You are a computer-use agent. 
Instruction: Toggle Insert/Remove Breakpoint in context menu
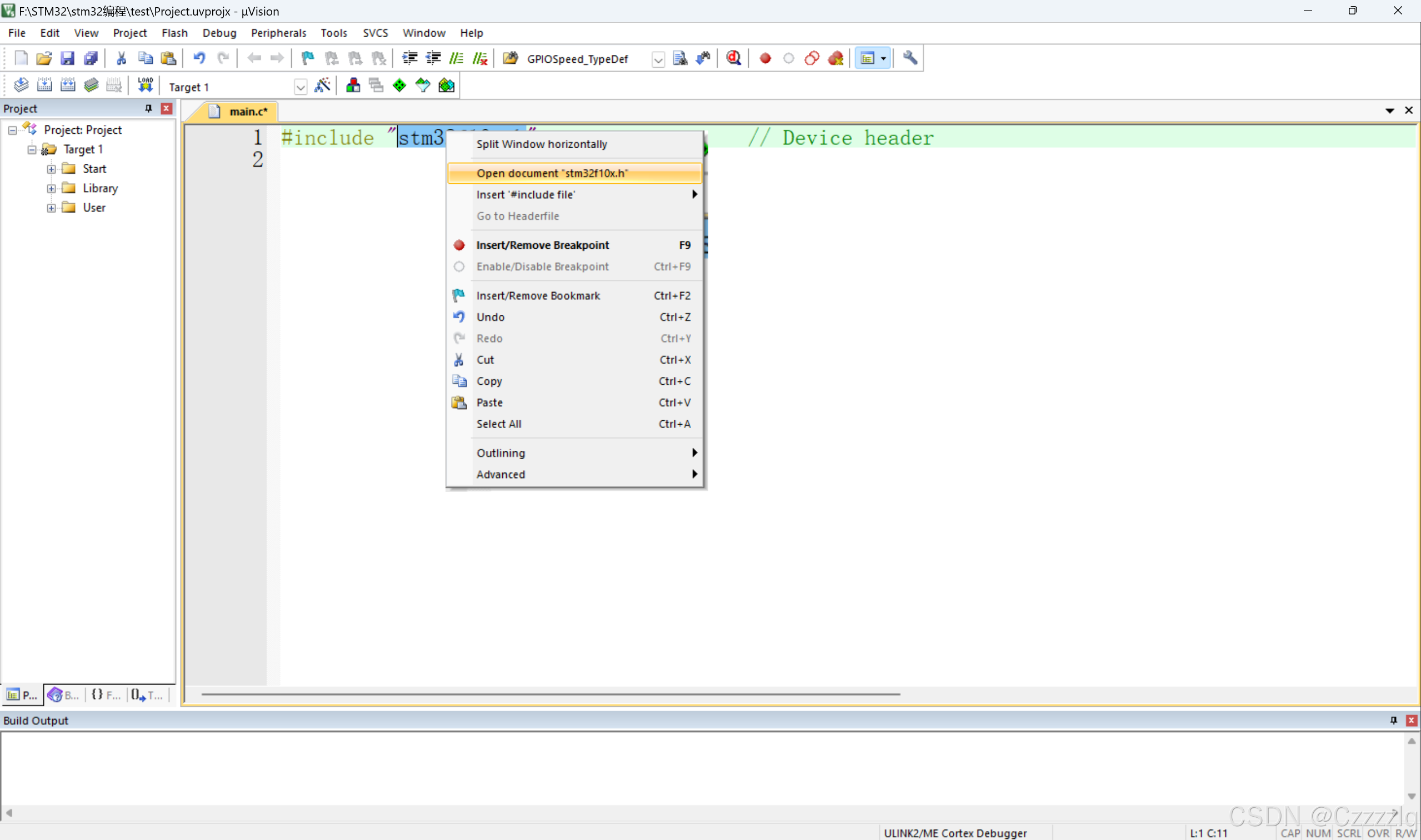coord(542,245)
